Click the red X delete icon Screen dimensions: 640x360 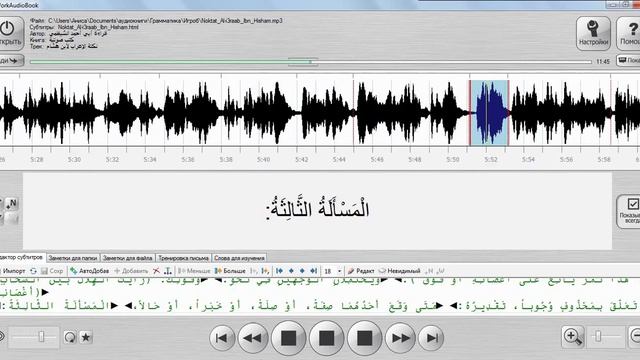point(156,271)
